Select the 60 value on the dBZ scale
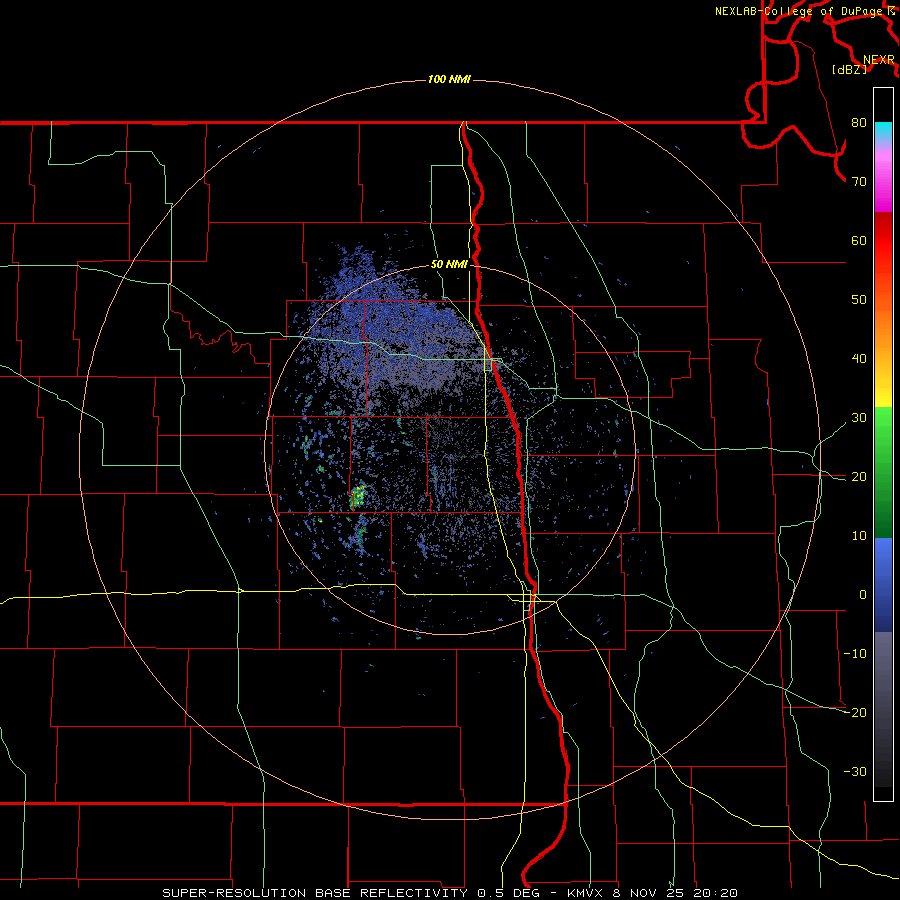This screenshot has height=900, width=900. pyautogui.click(x=859, y=240)
